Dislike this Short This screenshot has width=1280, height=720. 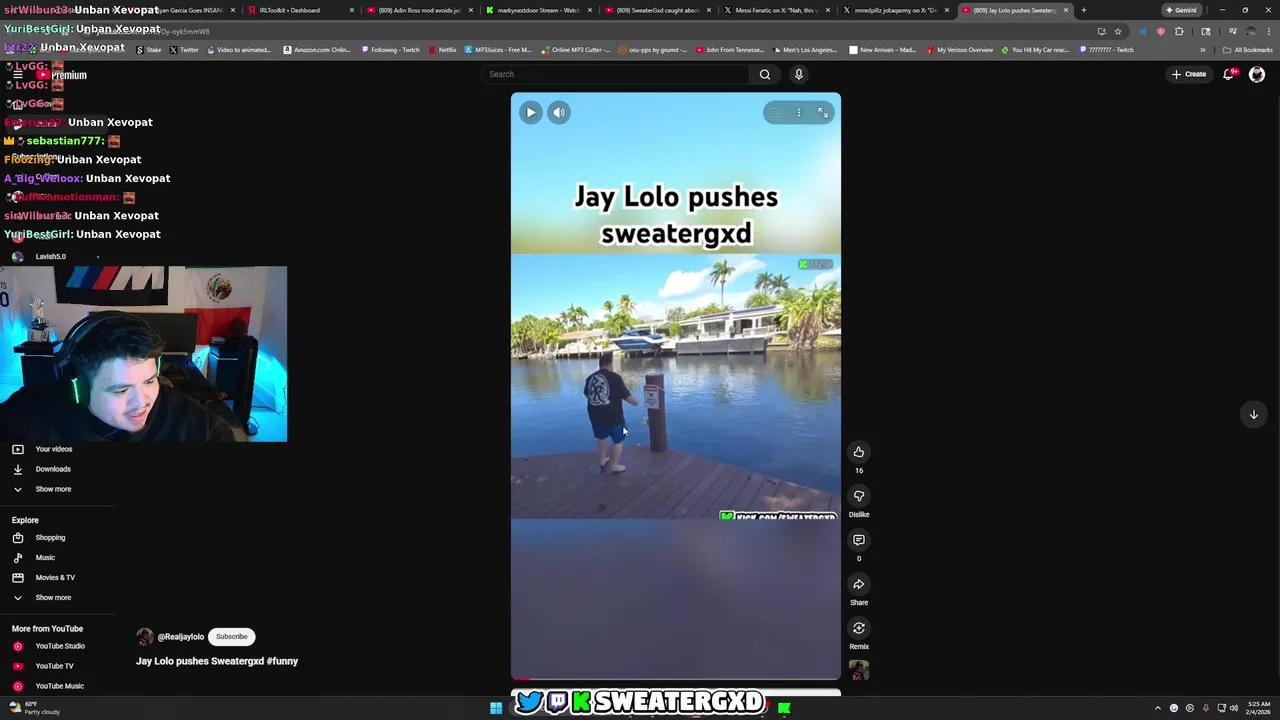click(858, 496)
